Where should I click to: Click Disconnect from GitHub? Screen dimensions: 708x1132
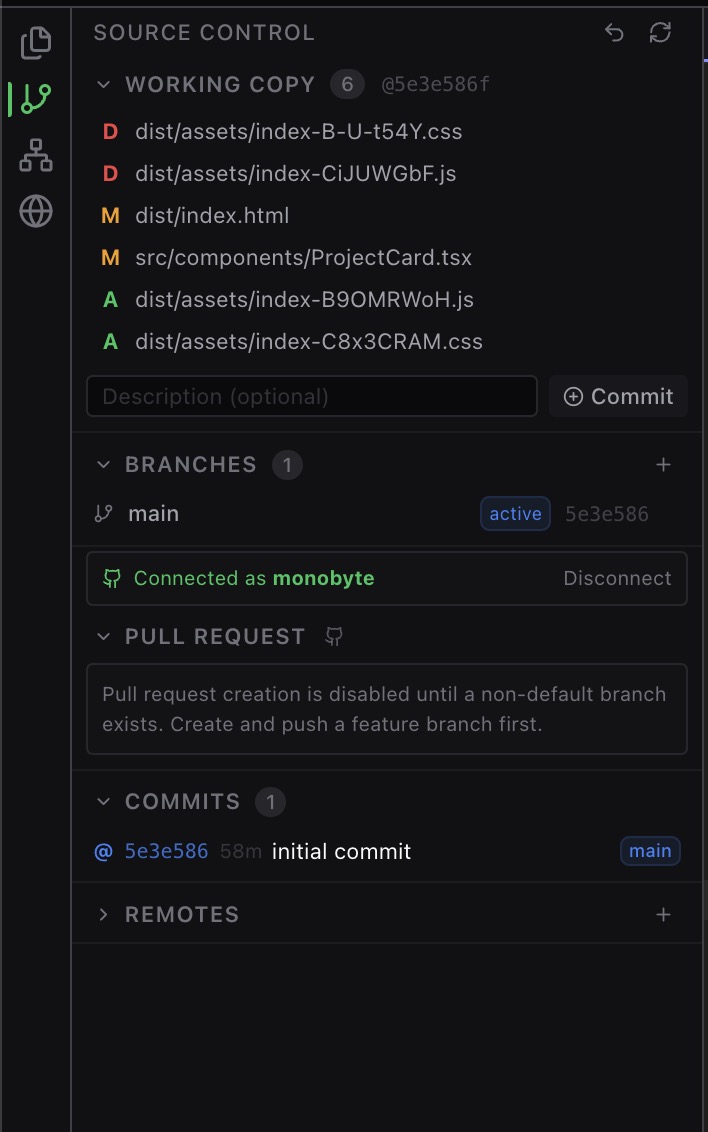point(617,578)
